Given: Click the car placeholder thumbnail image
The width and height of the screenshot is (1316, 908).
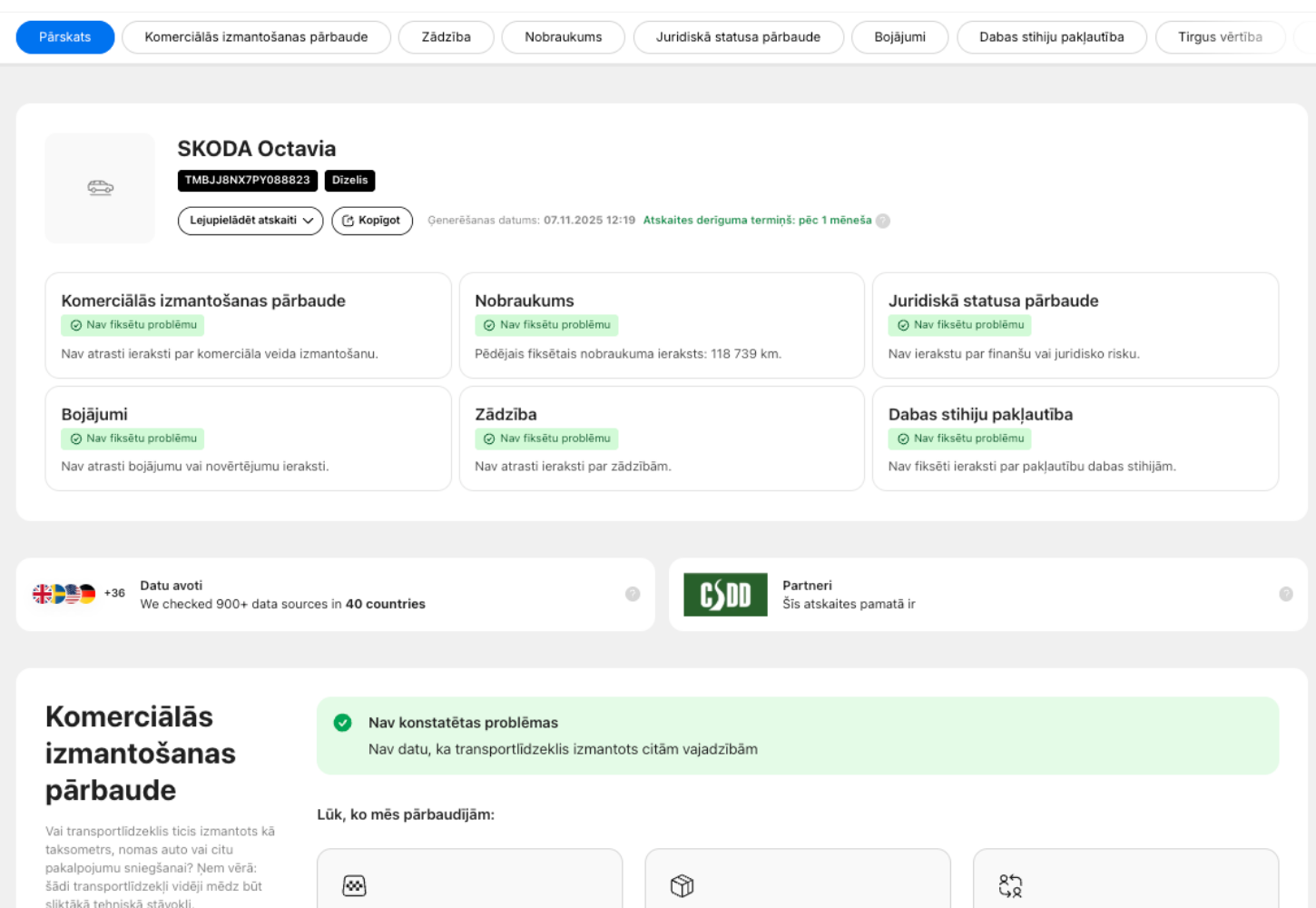Looking at the screenshot, I should pyautogui.click(x=100, y=188).
